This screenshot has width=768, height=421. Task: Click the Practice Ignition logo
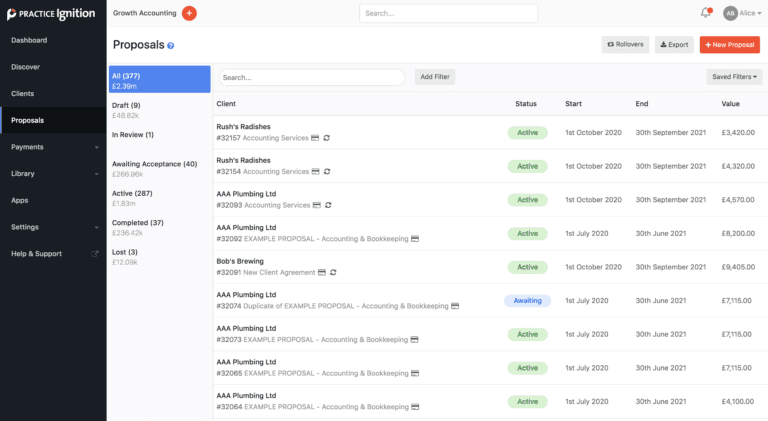click(52, 14)
